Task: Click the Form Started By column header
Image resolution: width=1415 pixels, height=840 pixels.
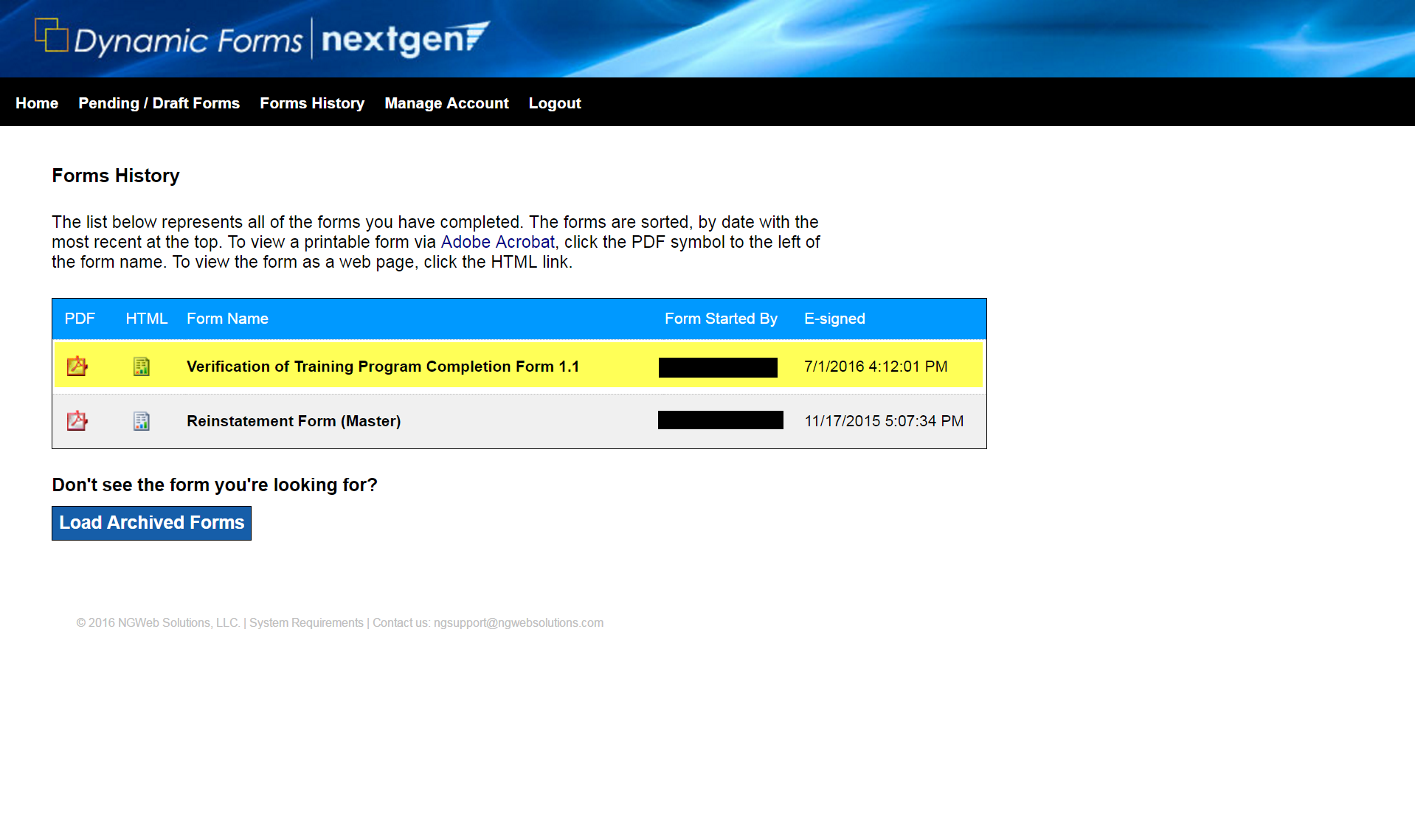Action: (x=721, y=319)
